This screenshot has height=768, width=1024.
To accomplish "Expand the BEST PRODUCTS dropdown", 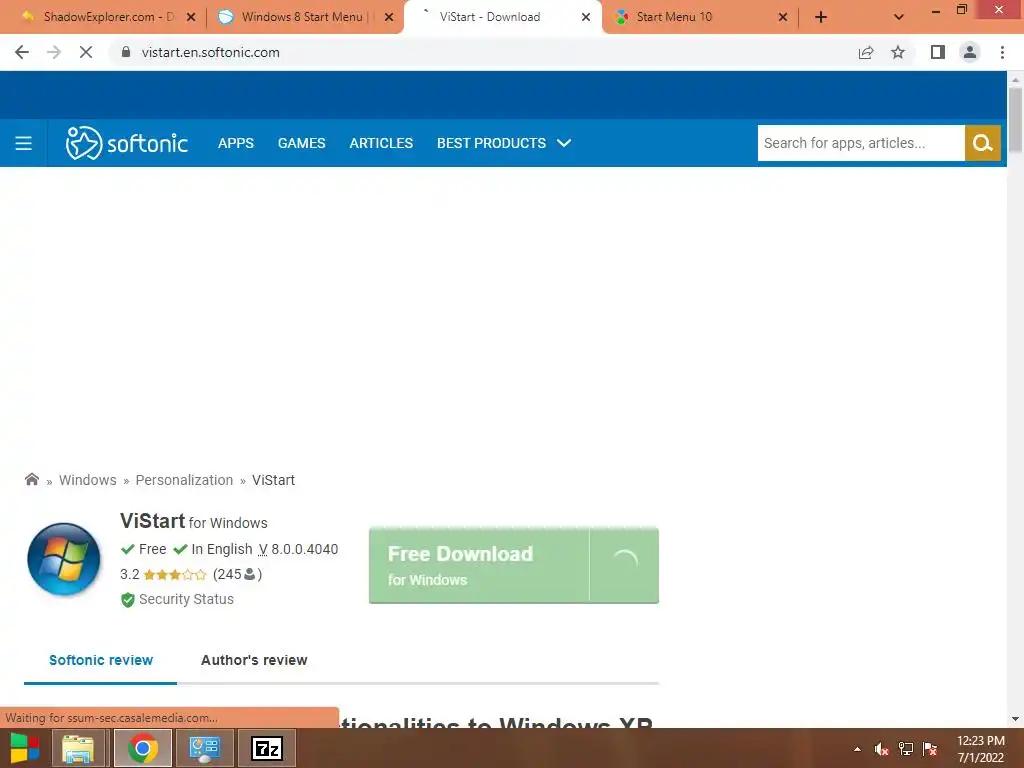I will point(504,143).
